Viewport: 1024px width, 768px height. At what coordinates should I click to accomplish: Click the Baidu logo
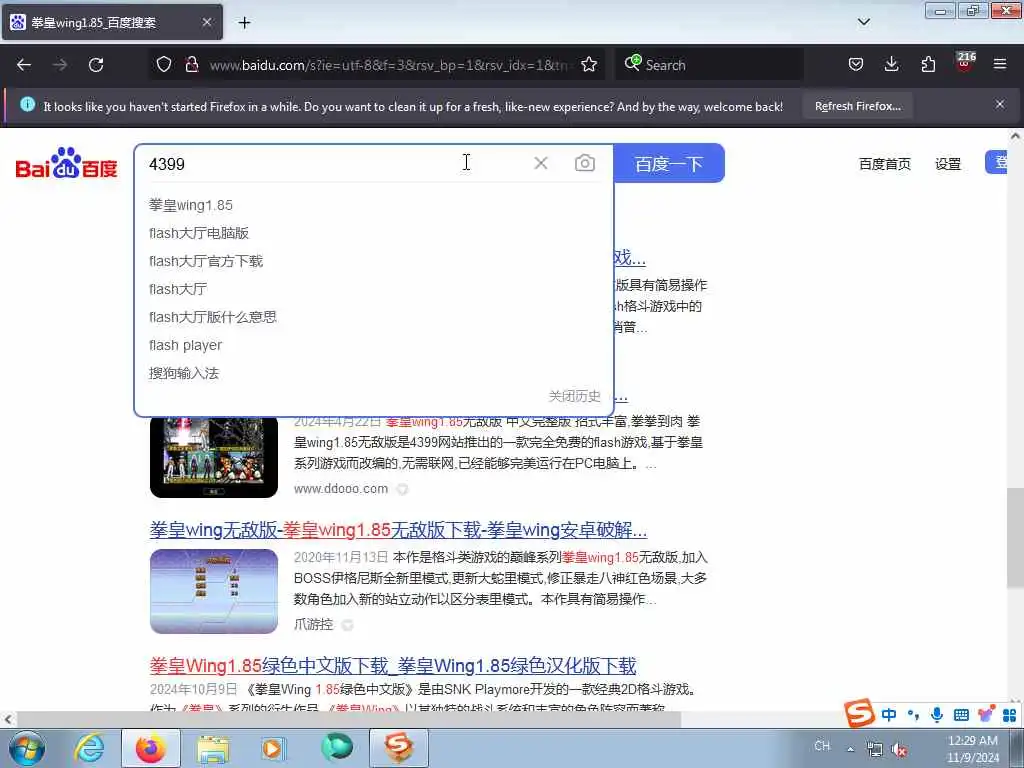66,163
